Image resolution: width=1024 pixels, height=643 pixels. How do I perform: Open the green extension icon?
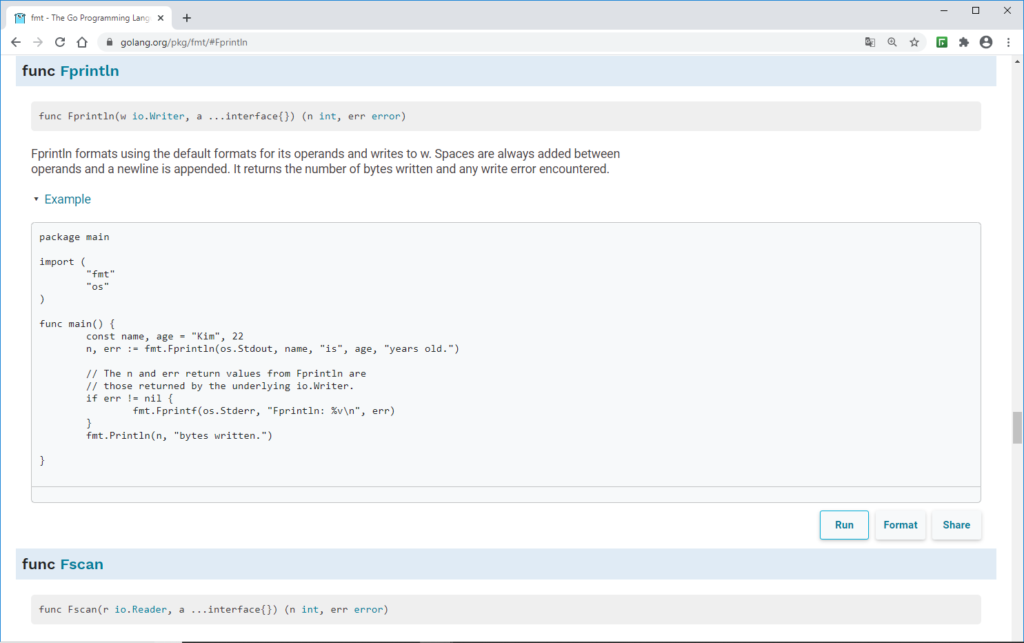click(942, 42)
